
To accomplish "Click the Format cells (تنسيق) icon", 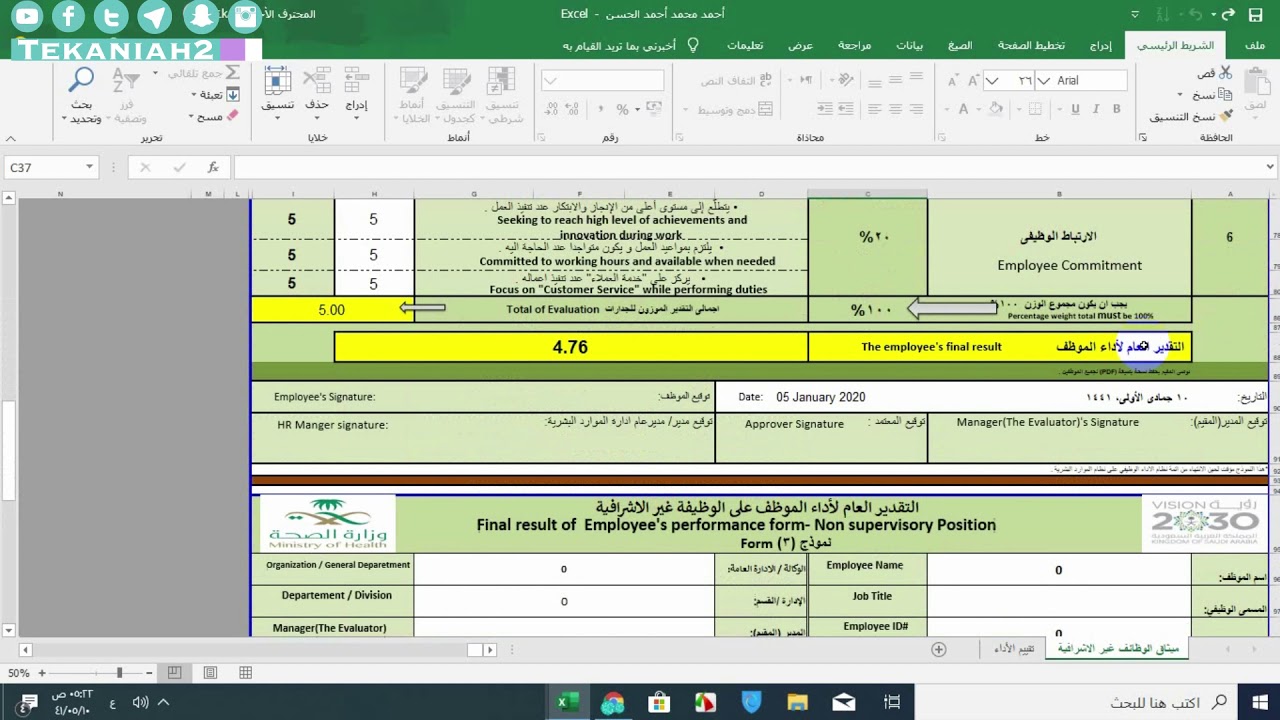I will [x=277, y=81].
